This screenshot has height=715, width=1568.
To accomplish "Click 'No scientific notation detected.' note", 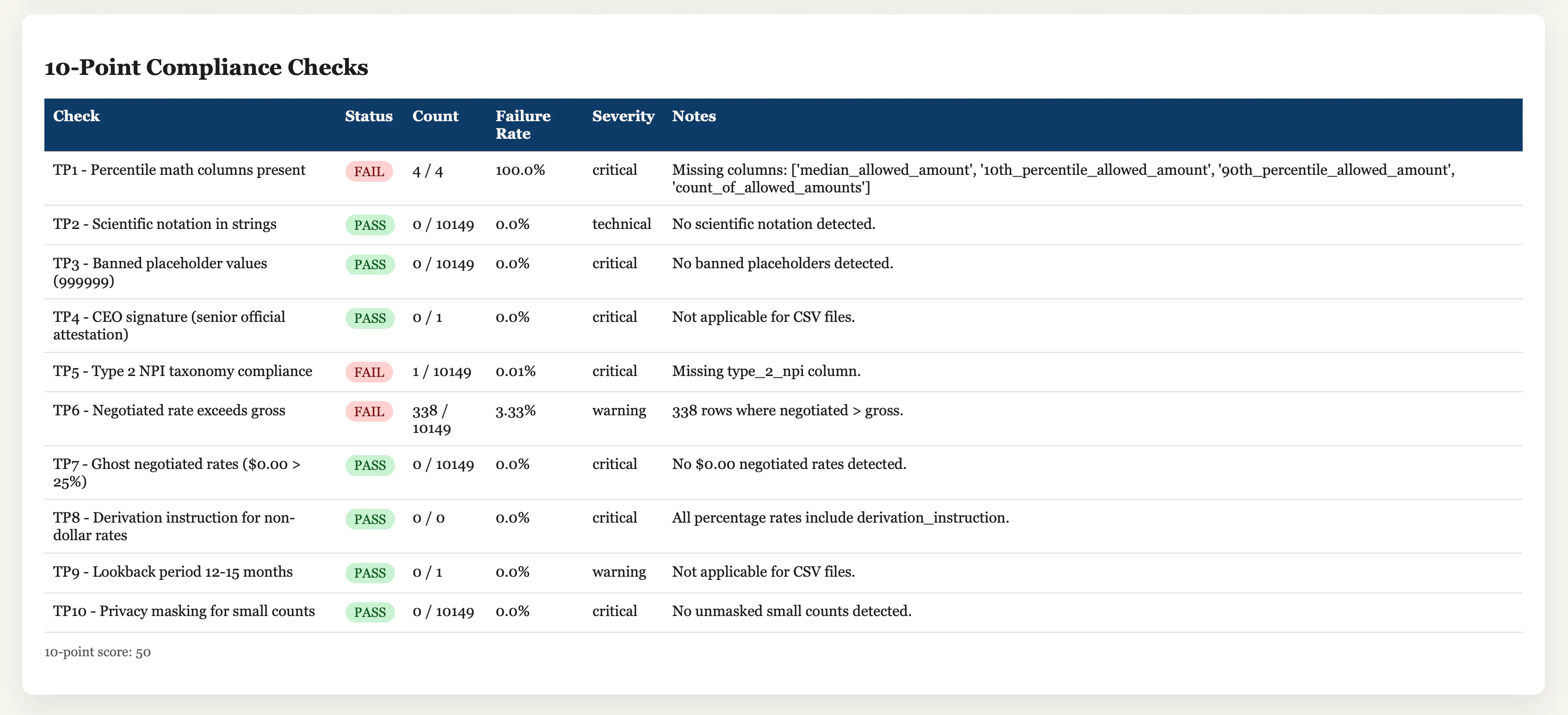I will coord(773,224).
